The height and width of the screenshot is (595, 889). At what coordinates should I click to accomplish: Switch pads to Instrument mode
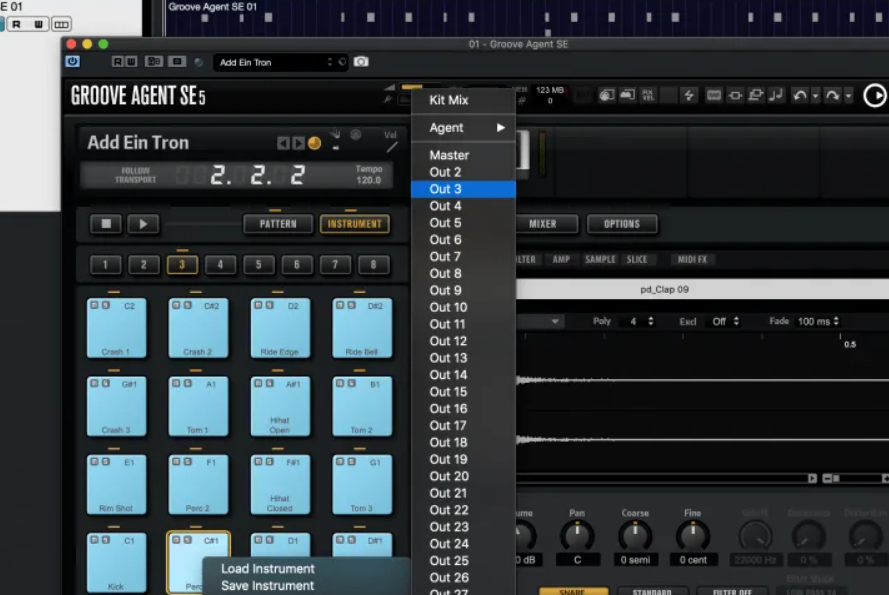click(x=355, y=223)
